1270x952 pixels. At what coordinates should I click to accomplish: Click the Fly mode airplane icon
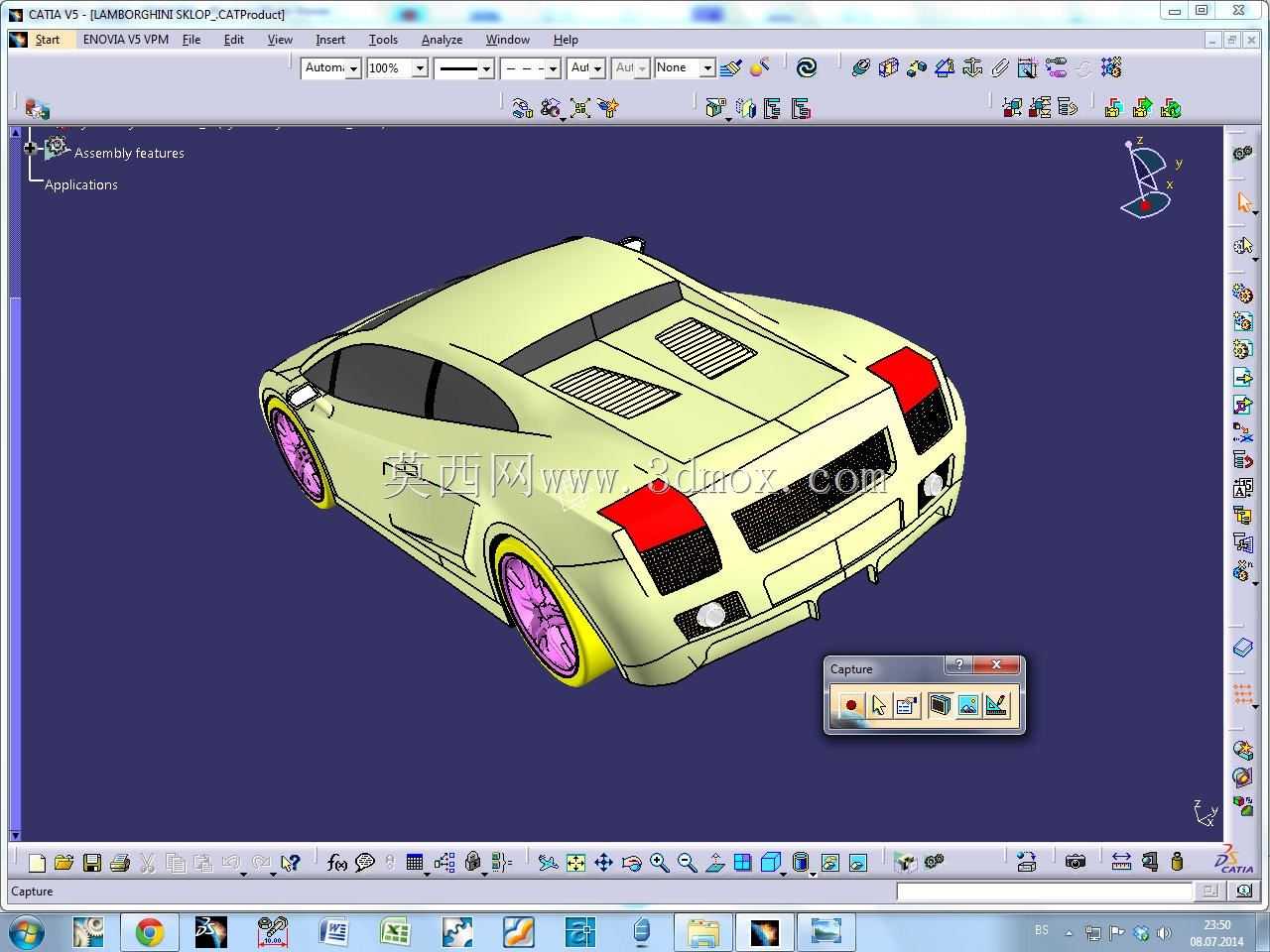tap(548, 863)
